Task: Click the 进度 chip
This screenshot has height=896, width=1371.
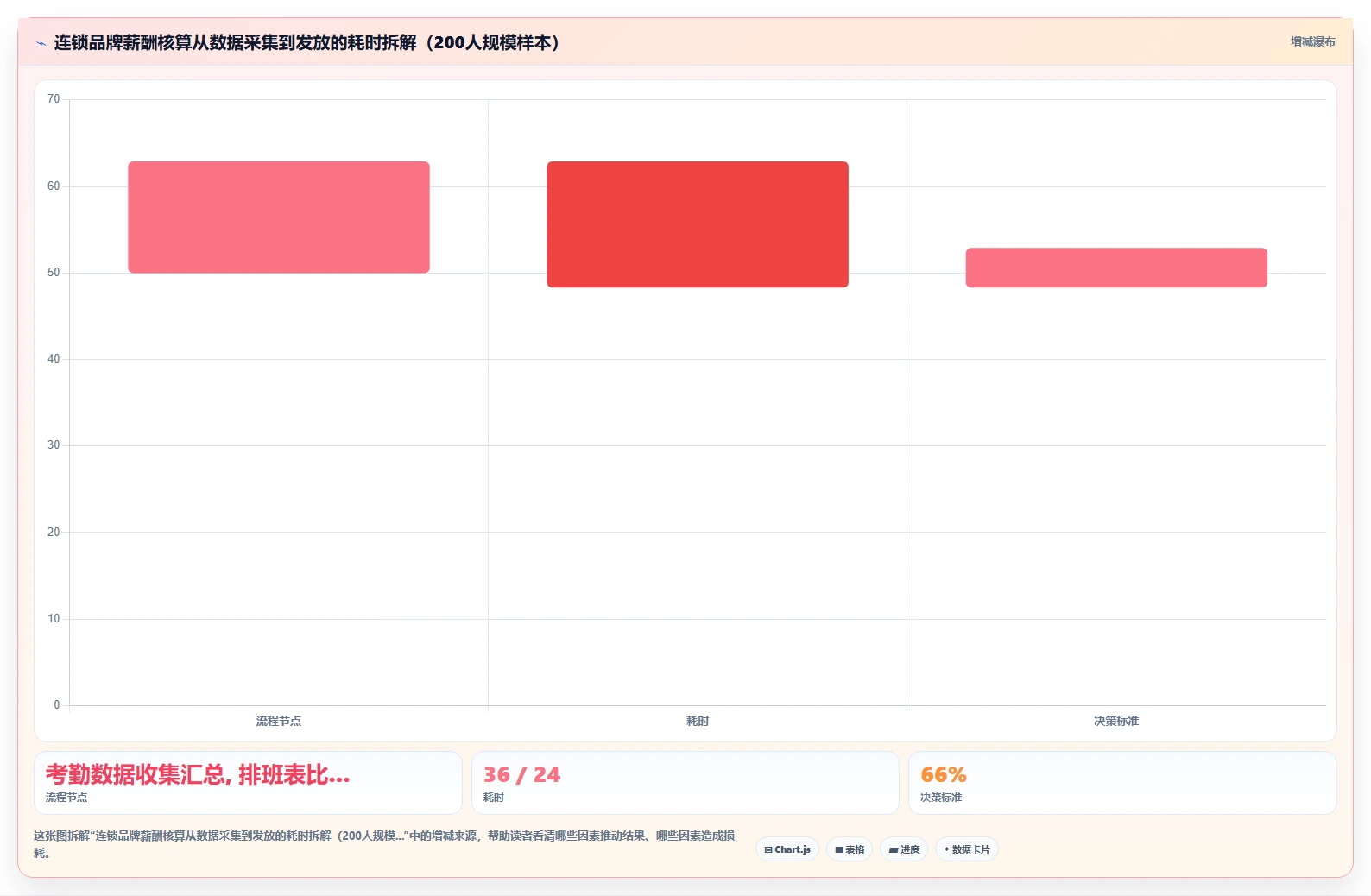Action: [904, 849]
